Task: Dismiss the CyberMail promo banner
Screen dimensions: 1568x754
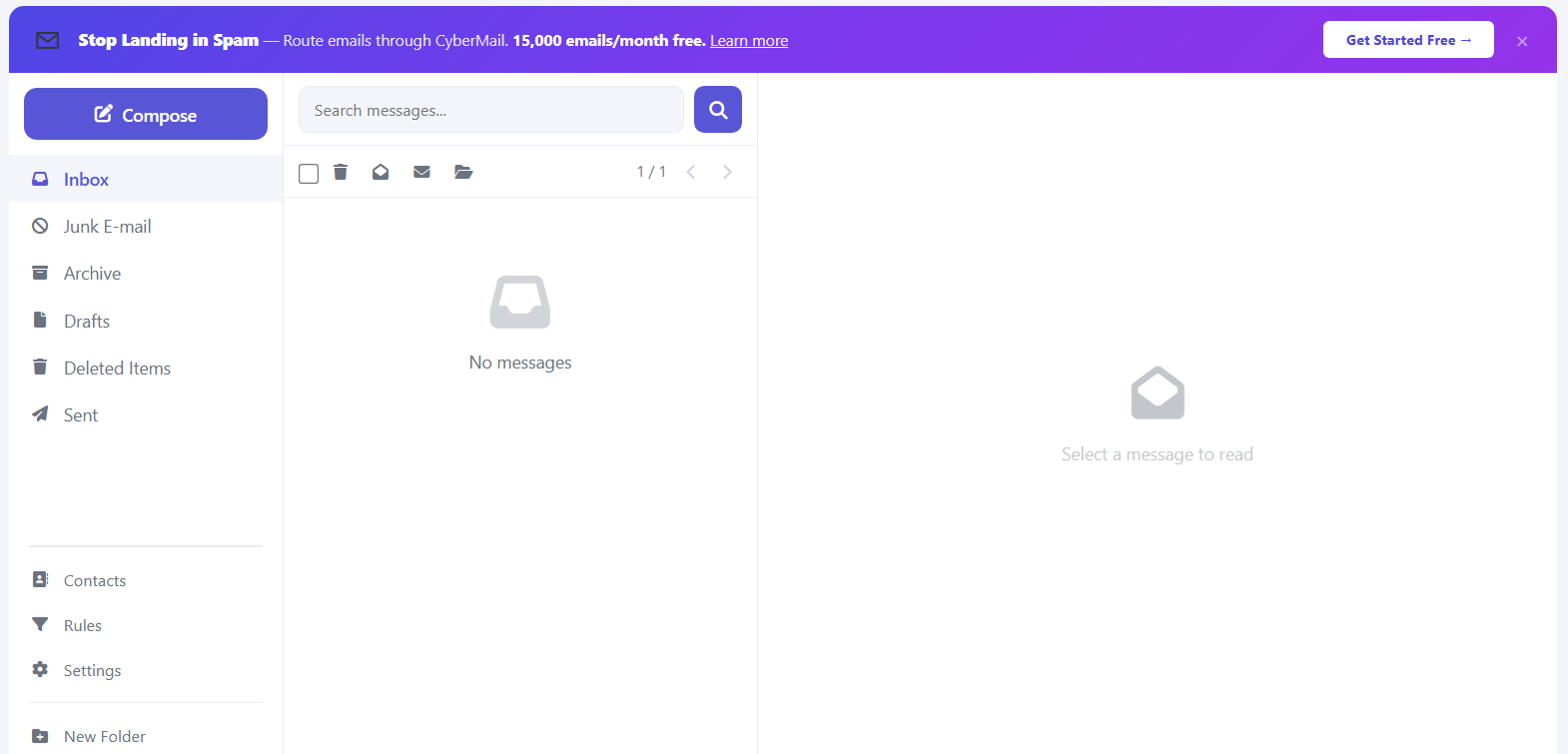Action: click(1522, 41)
